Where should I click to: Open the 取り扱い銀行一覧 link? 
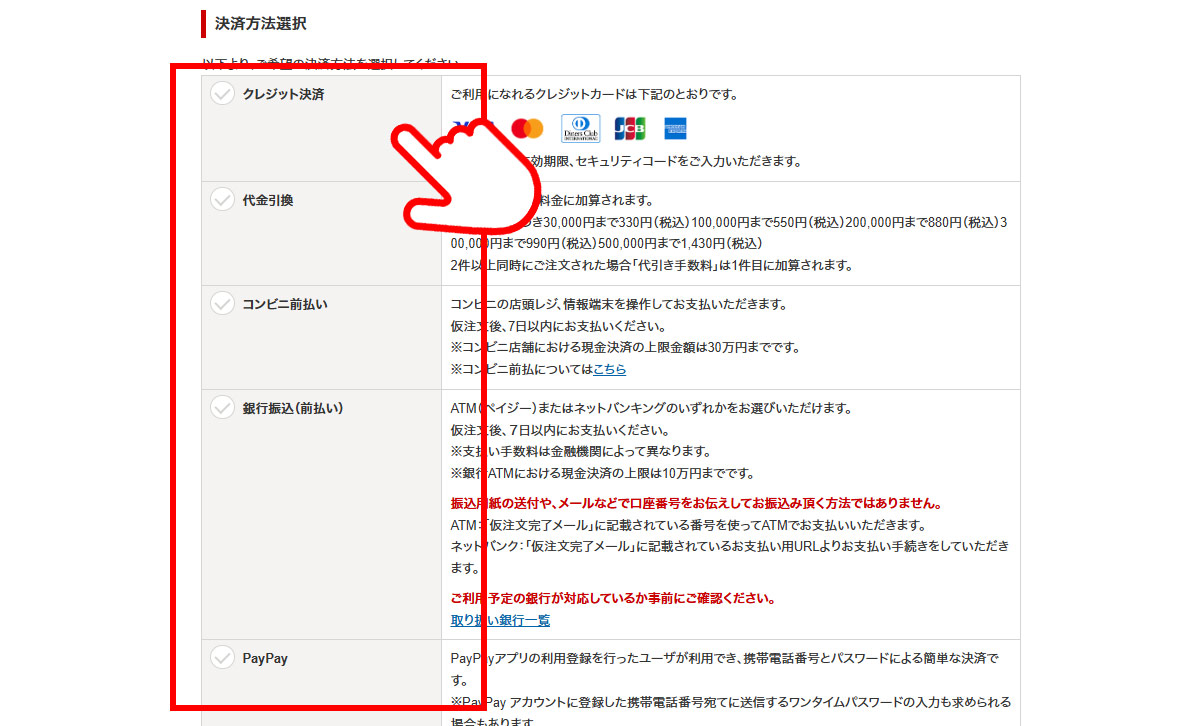500,620
